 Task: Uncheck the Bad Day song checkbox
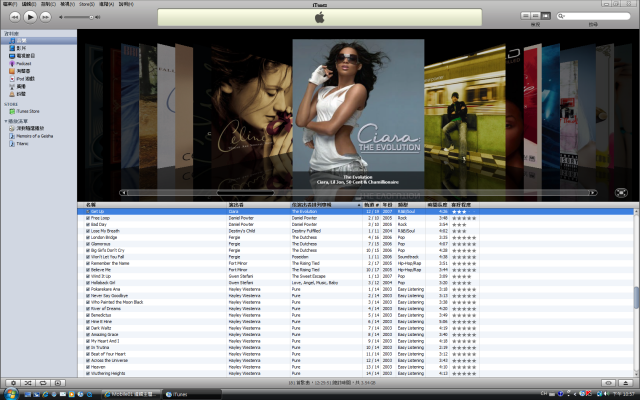(x=88, y=224)
